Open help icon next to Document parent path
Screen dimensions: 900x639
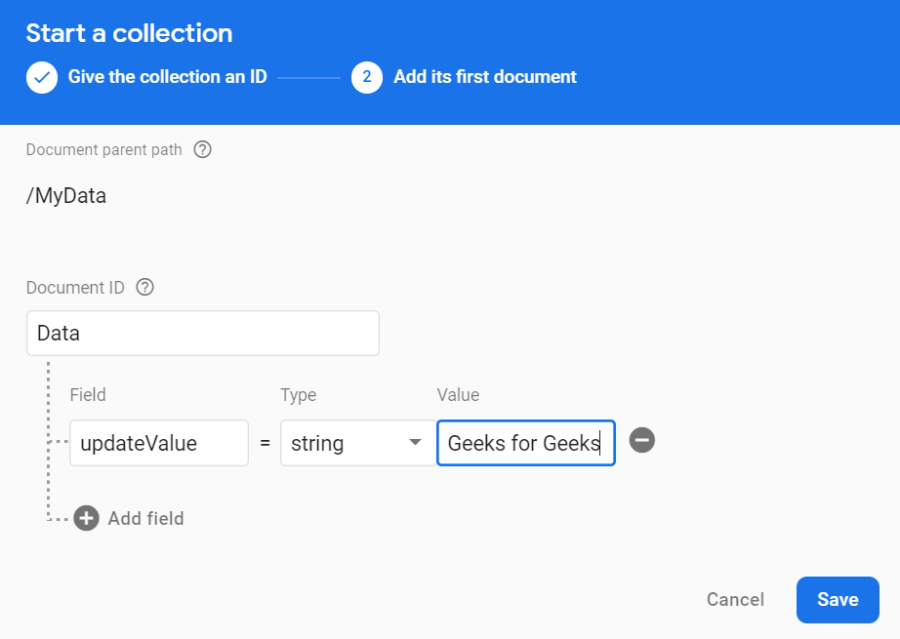point(202,149)
